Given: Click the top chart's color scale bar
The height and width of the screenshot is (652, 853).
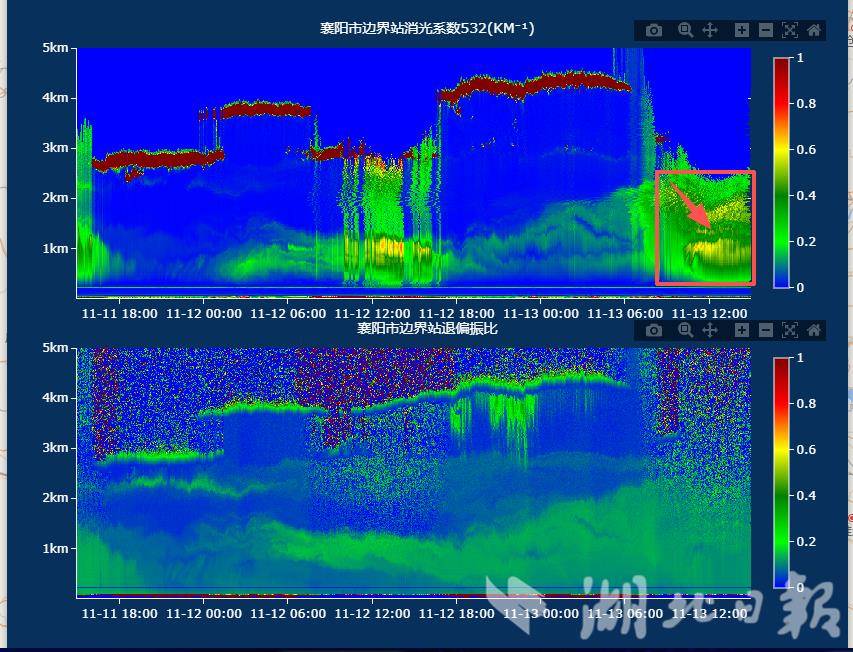Looking at the screenshot, I should pyautogui.click(x=781, y=172).
